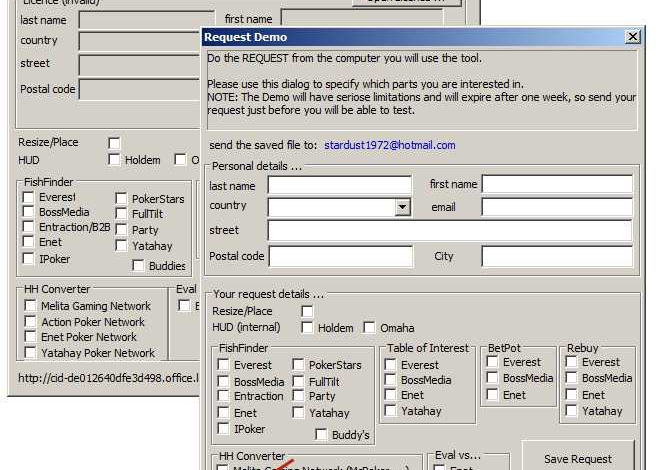The image size is (671, 470).
Task: Enable HUD (internal) Omaha checkbox
Action: tap(369, 327)
